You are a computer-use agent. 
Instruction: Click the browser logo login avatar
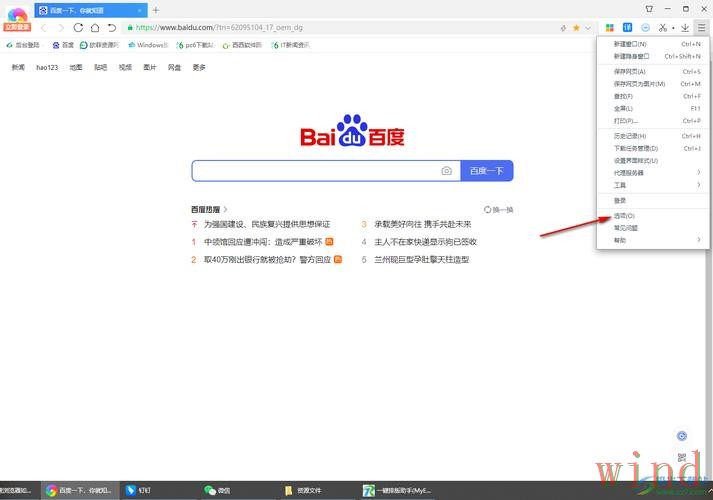(x=17, y=20)
